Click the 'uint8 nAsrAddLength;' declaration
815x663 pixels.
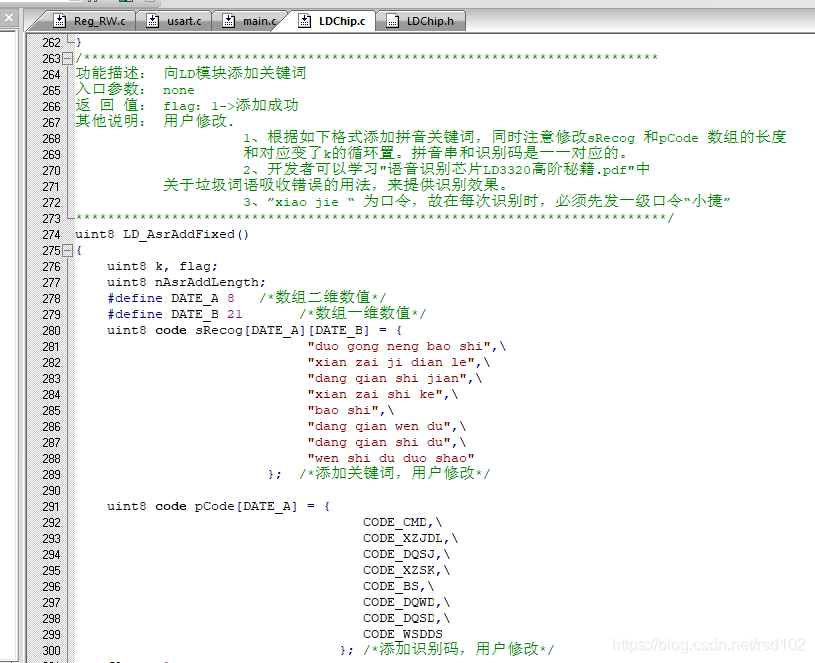186,283
